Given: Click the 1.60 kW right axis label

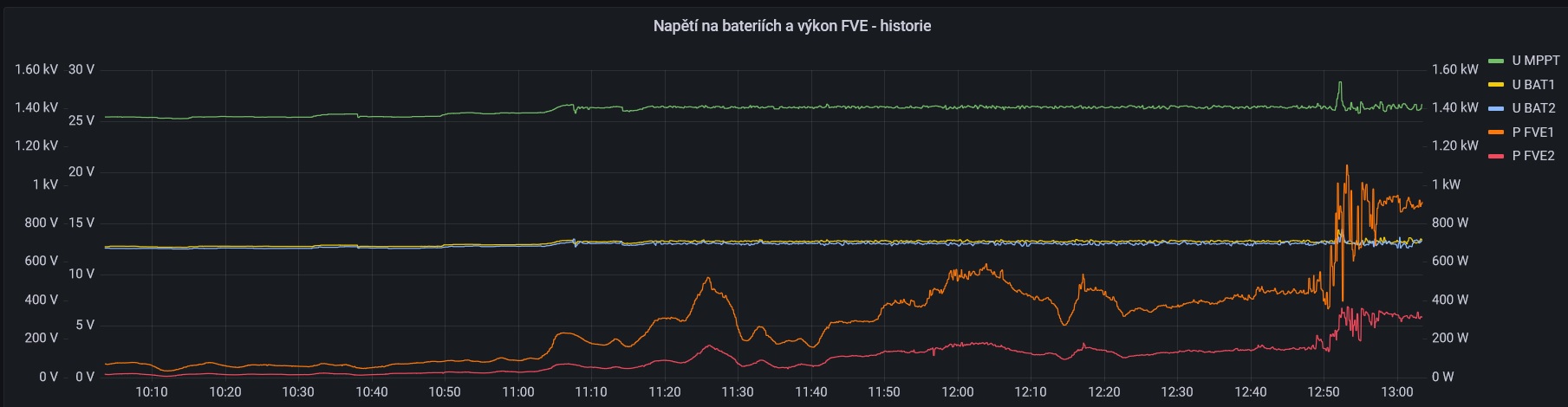Looking at the screenshot, I should tap(1455, 69).
